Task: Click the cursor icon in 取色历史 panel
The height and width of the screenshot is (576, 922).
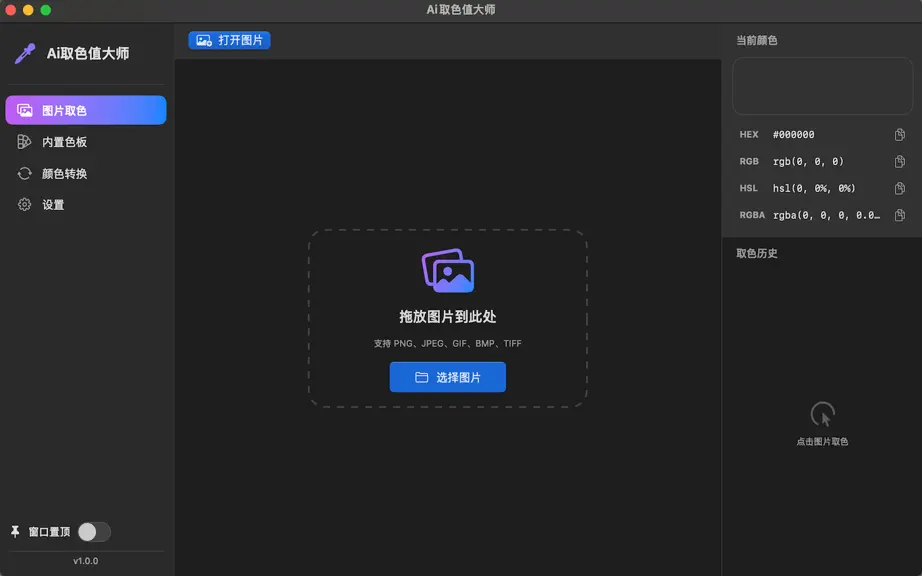Action: click(x=822, y=414)
